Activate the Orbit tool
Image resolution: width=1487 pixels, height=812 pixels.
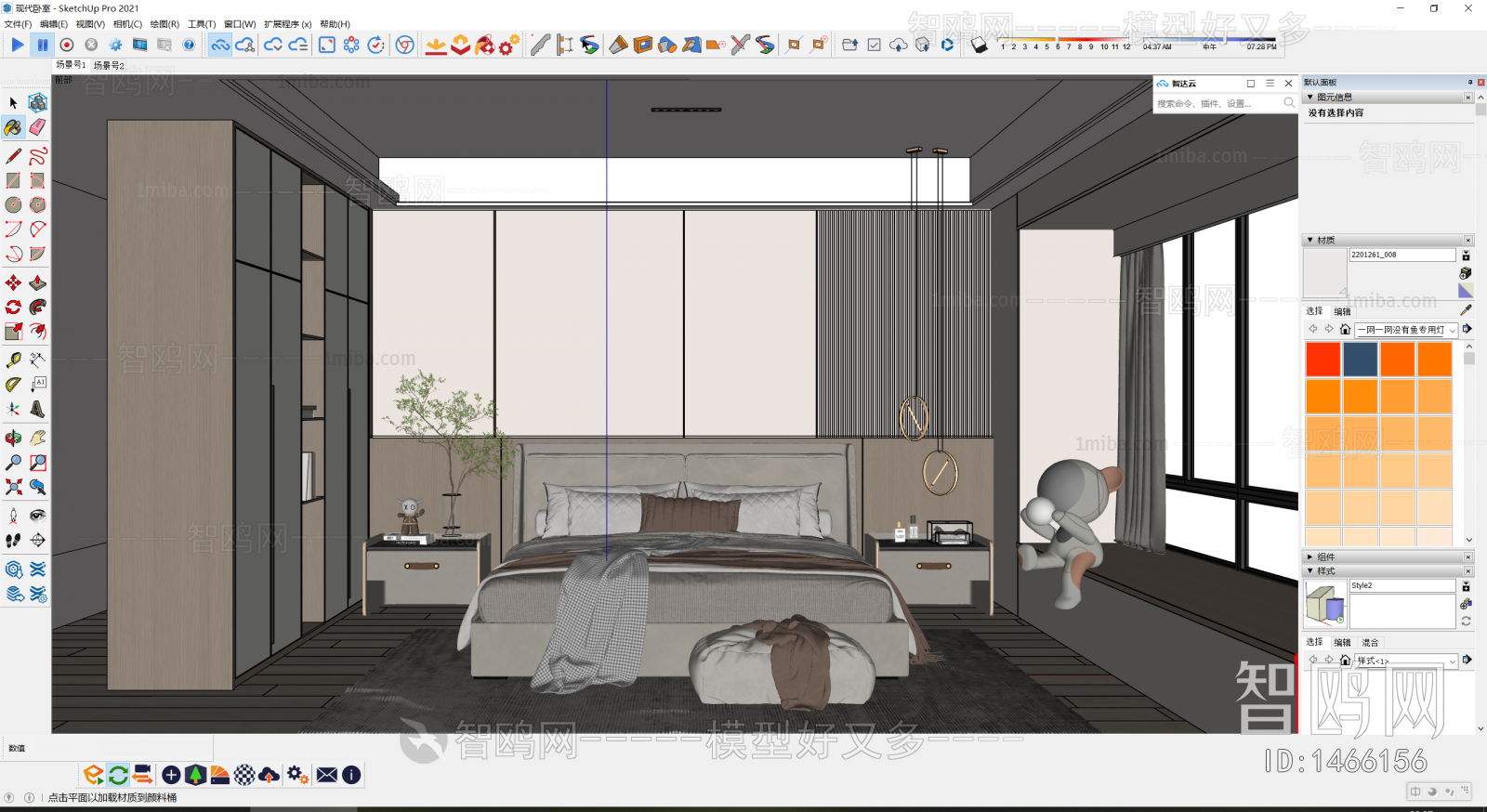point(13,438)
